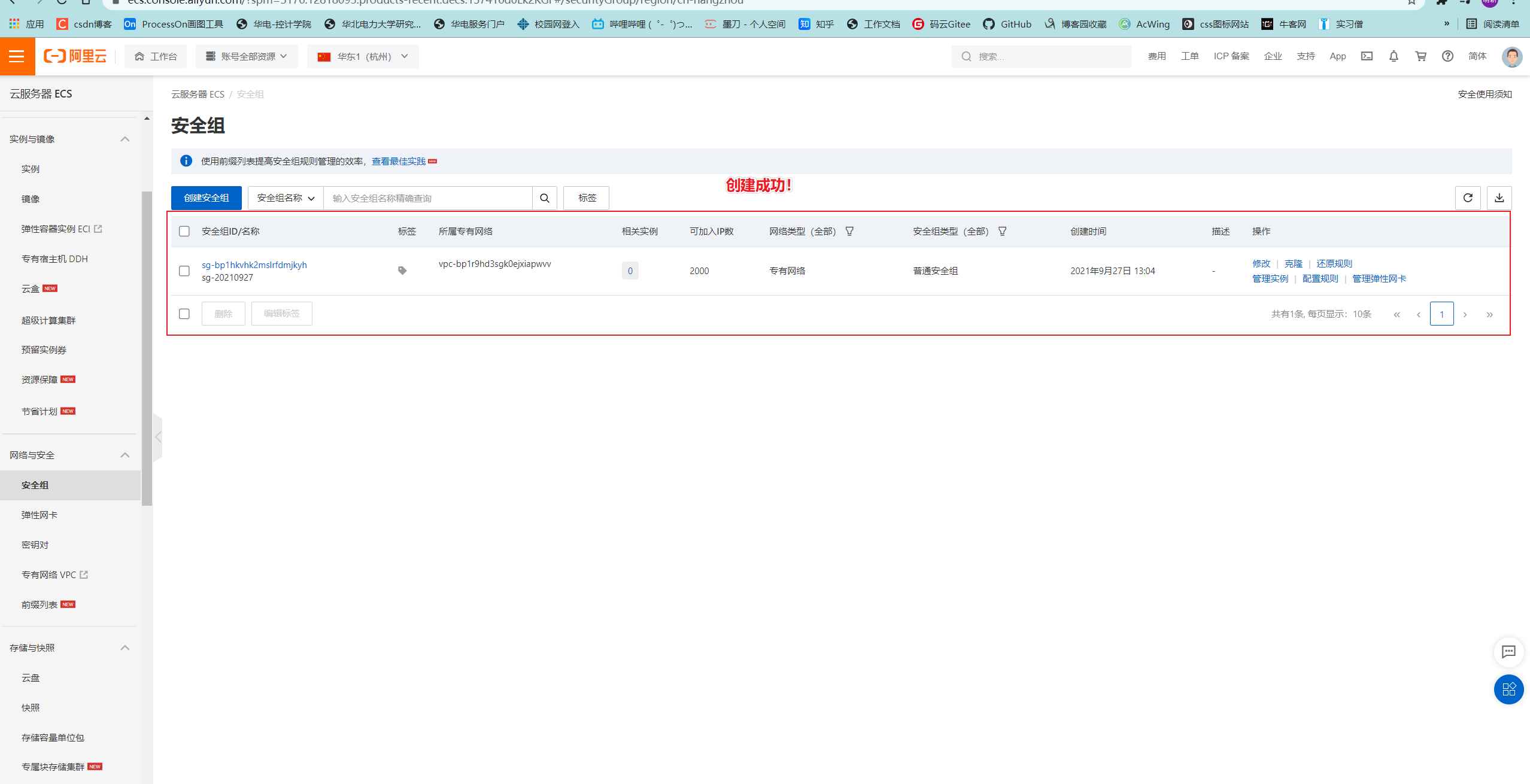Open 密钥对 in the sidebar
This screenshot has width=1530, height=784.
tap(35, 545)
